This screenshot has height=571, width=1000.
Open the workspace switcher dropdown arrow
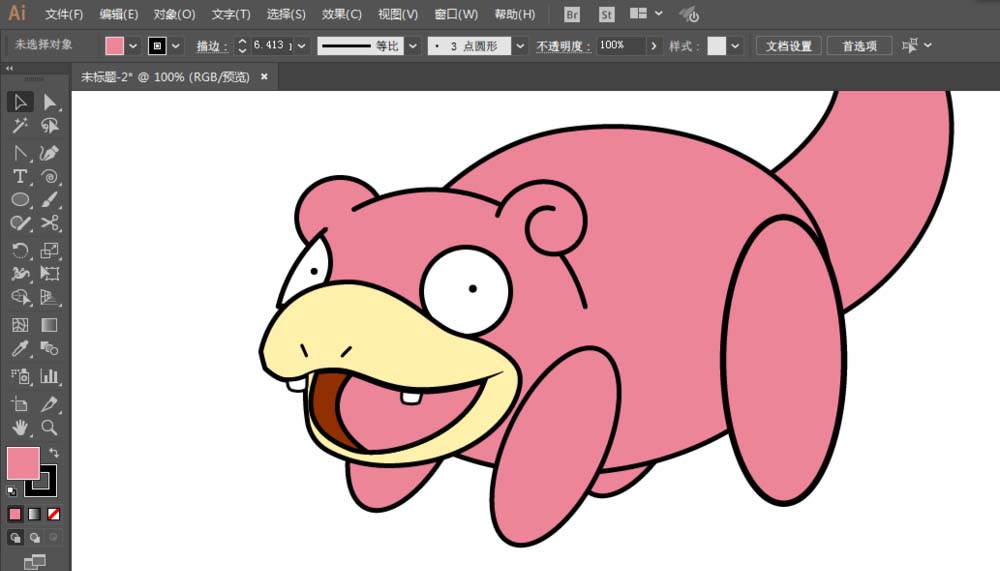(x=659, y=13)
